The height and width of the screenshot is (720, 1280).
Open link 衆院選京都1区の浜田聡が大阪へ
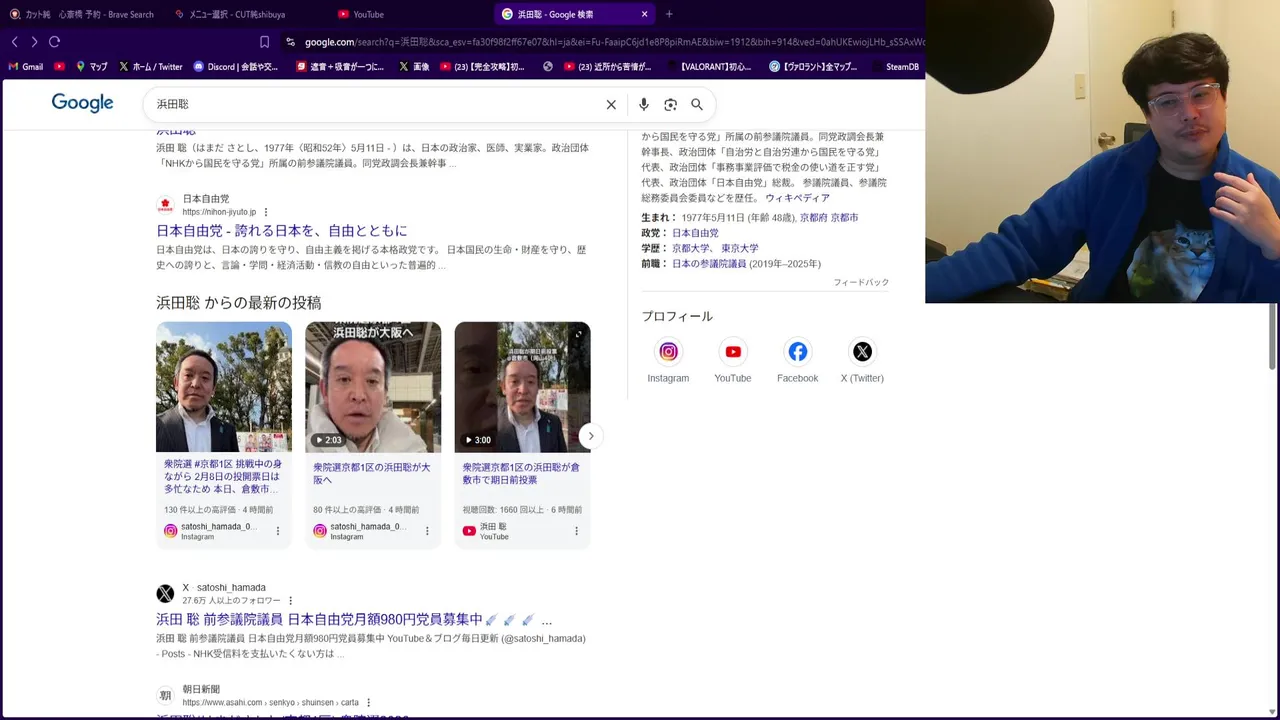click(x=371, y=473)
